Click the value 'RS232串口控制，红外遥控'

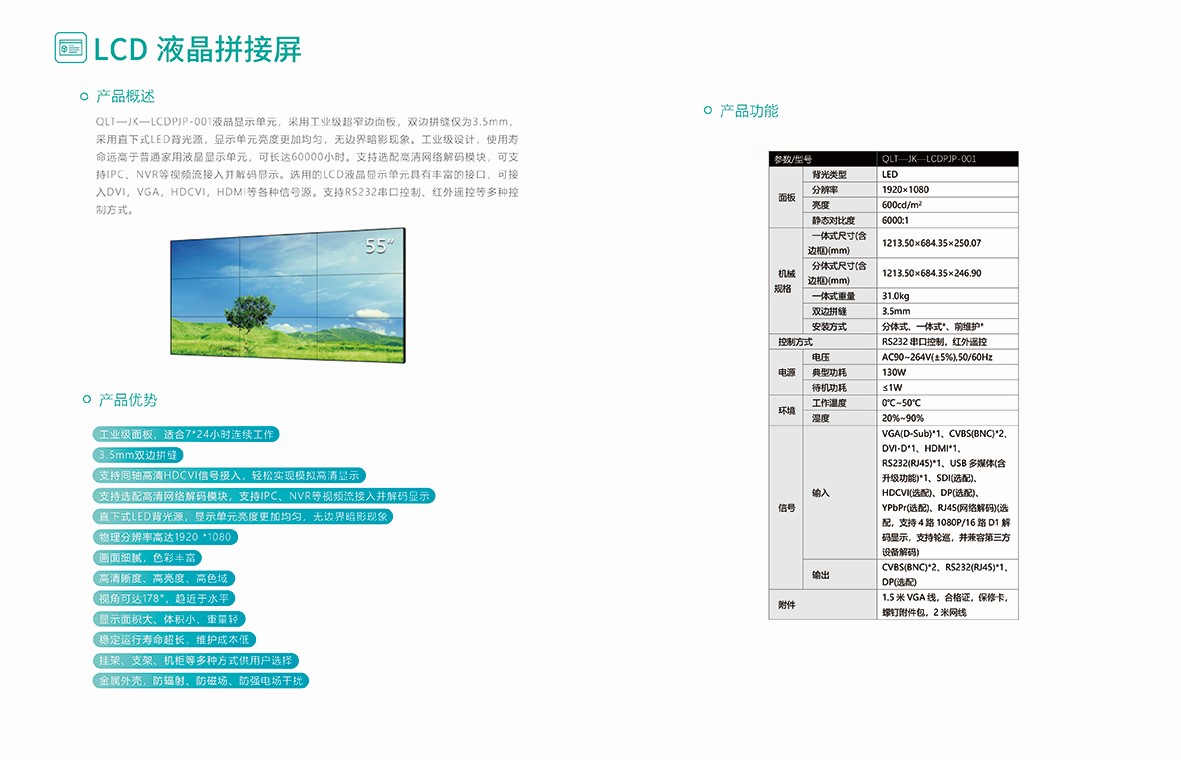tap(948, 342)
